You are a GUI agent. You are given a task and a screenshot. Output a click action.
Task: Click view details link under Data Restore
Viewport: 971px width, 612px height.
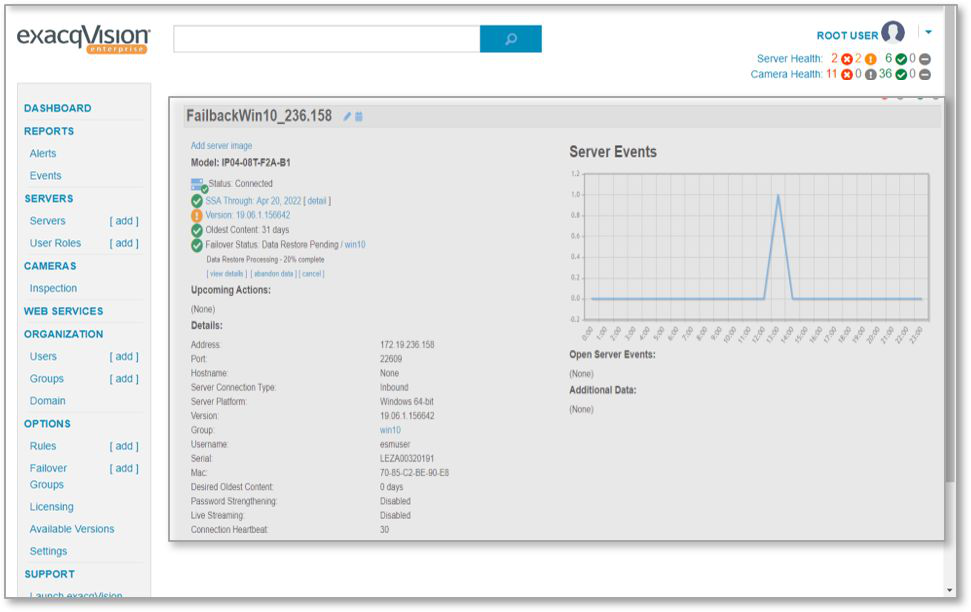(227, 274)
